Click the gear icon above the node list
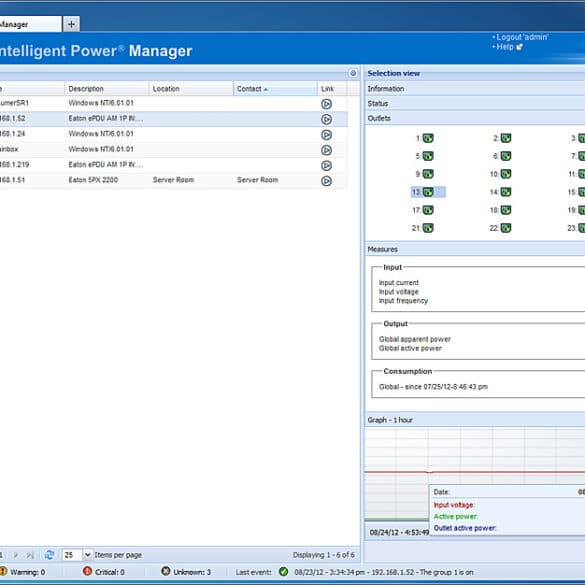Screen dimensions: 585x585 353,73
